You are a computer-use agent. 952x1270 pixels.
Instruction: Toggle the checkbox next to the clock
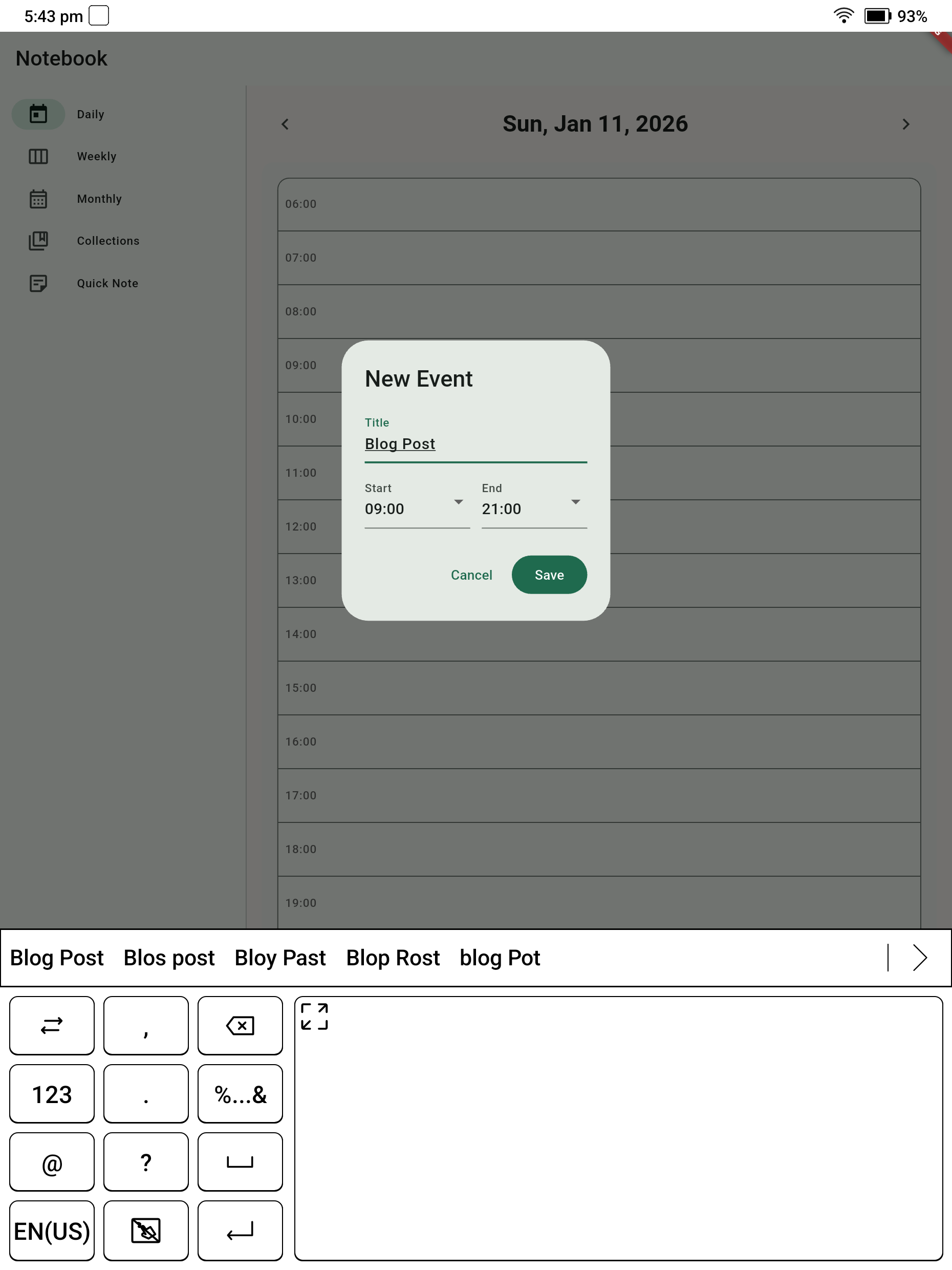(99, 15)
